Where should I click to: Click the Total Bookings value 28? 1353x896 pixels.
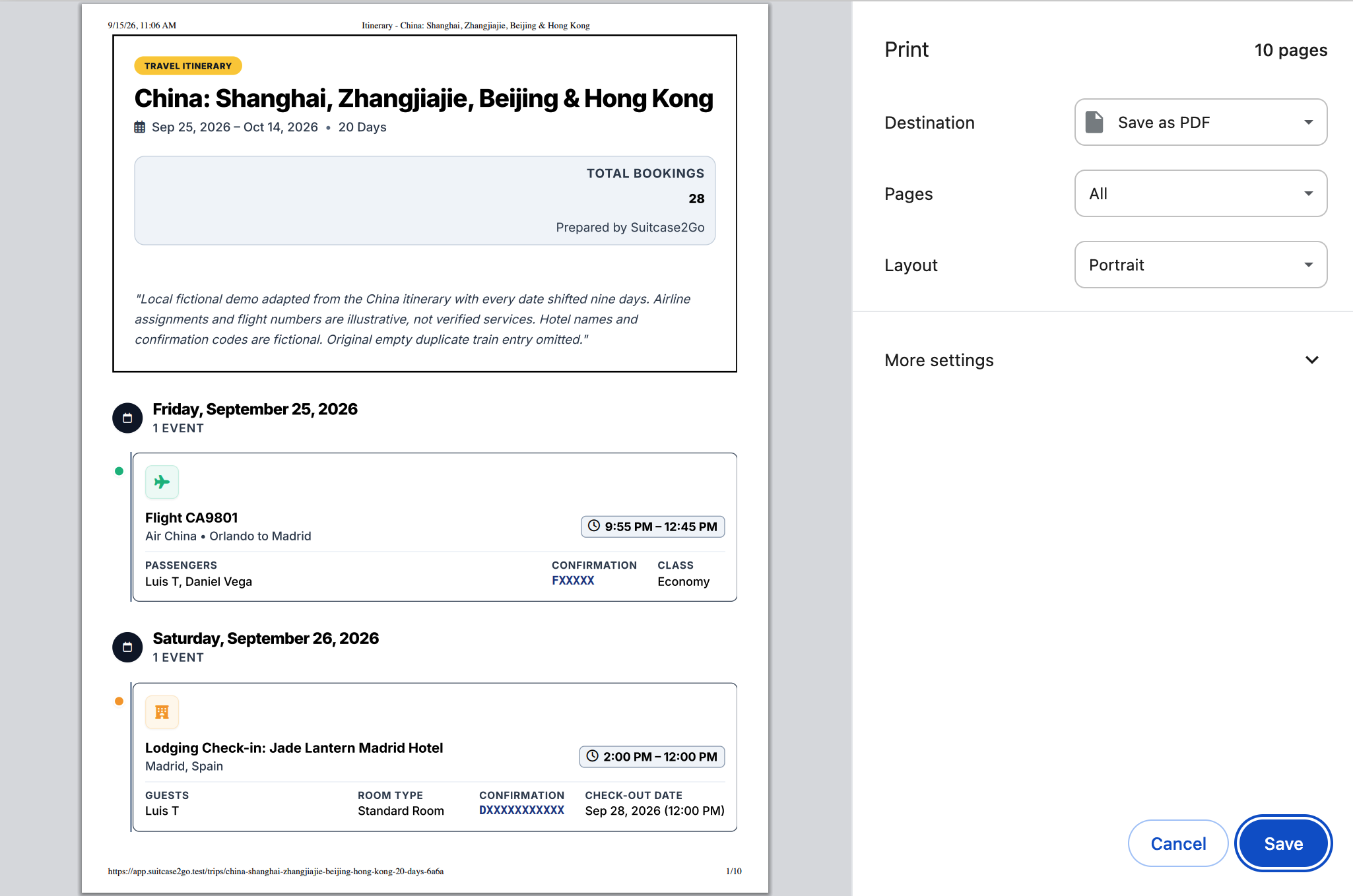(x=696, y=199)
